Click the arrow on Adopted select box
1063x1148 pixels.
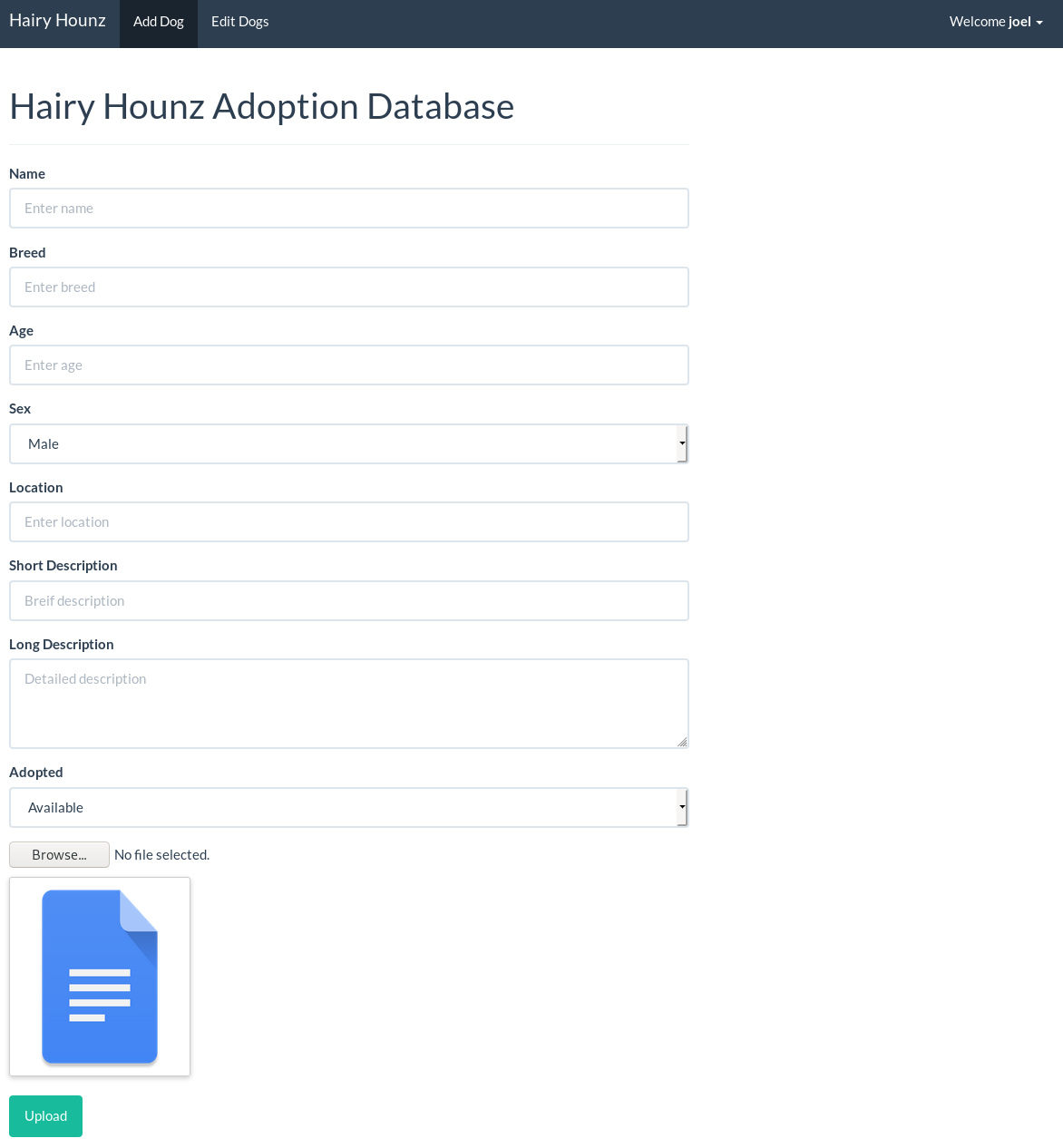(682, 808)
